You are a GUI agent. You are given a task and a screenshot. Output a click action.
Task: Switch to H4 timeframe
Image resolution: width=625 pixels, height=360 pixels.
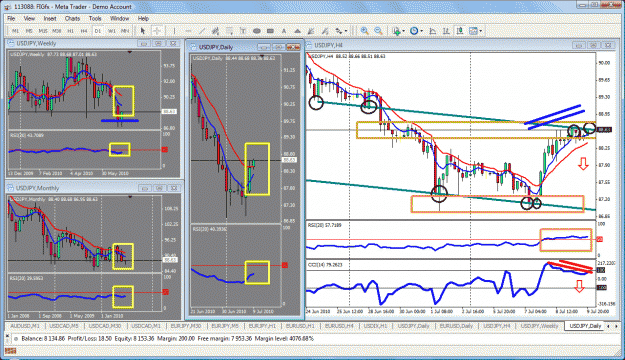coord(84,31)
